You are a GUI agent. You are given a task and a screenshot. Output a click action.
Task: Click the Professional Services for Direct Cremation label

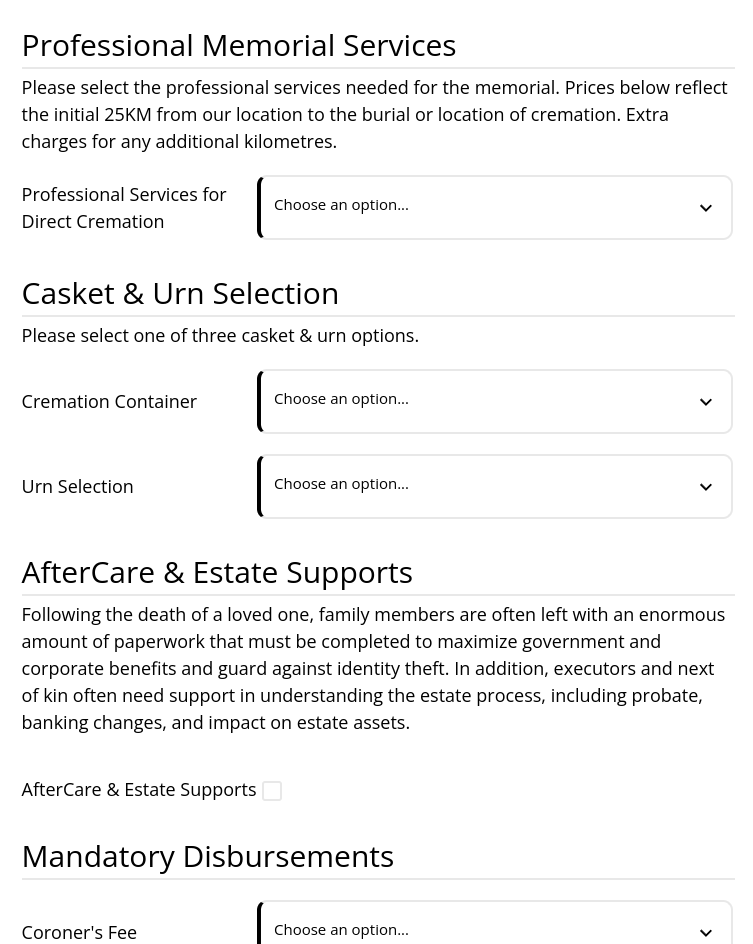click(x=124, y=208)
